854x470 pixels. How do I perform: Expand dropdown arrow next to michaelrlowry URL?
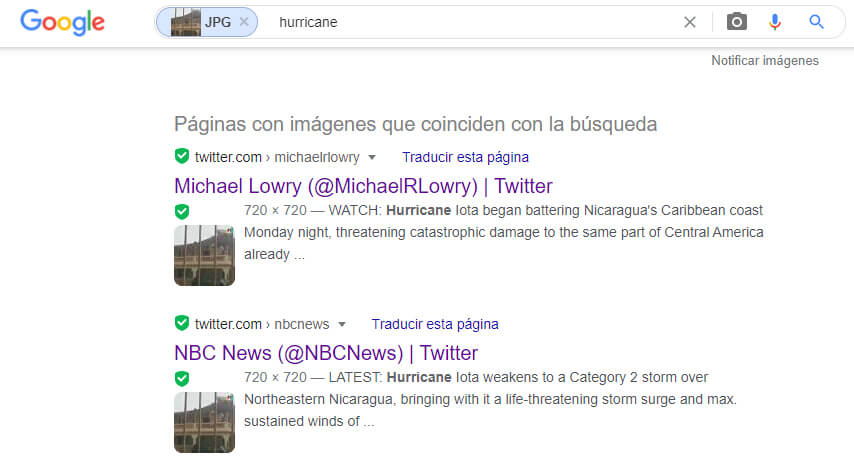pyautogui.click(x=372, y=157)
